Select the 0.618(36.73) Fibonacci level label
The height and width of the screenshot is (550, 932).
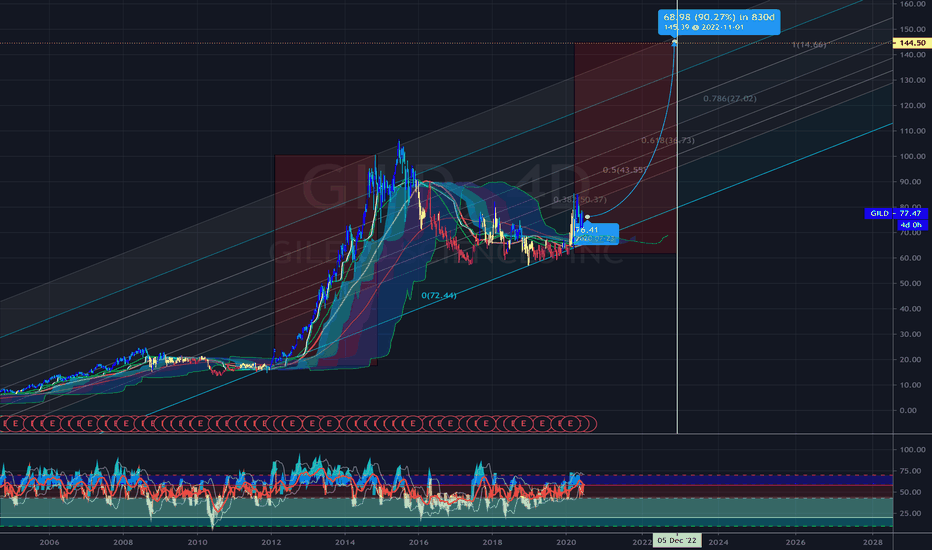[x=667, y=140]
